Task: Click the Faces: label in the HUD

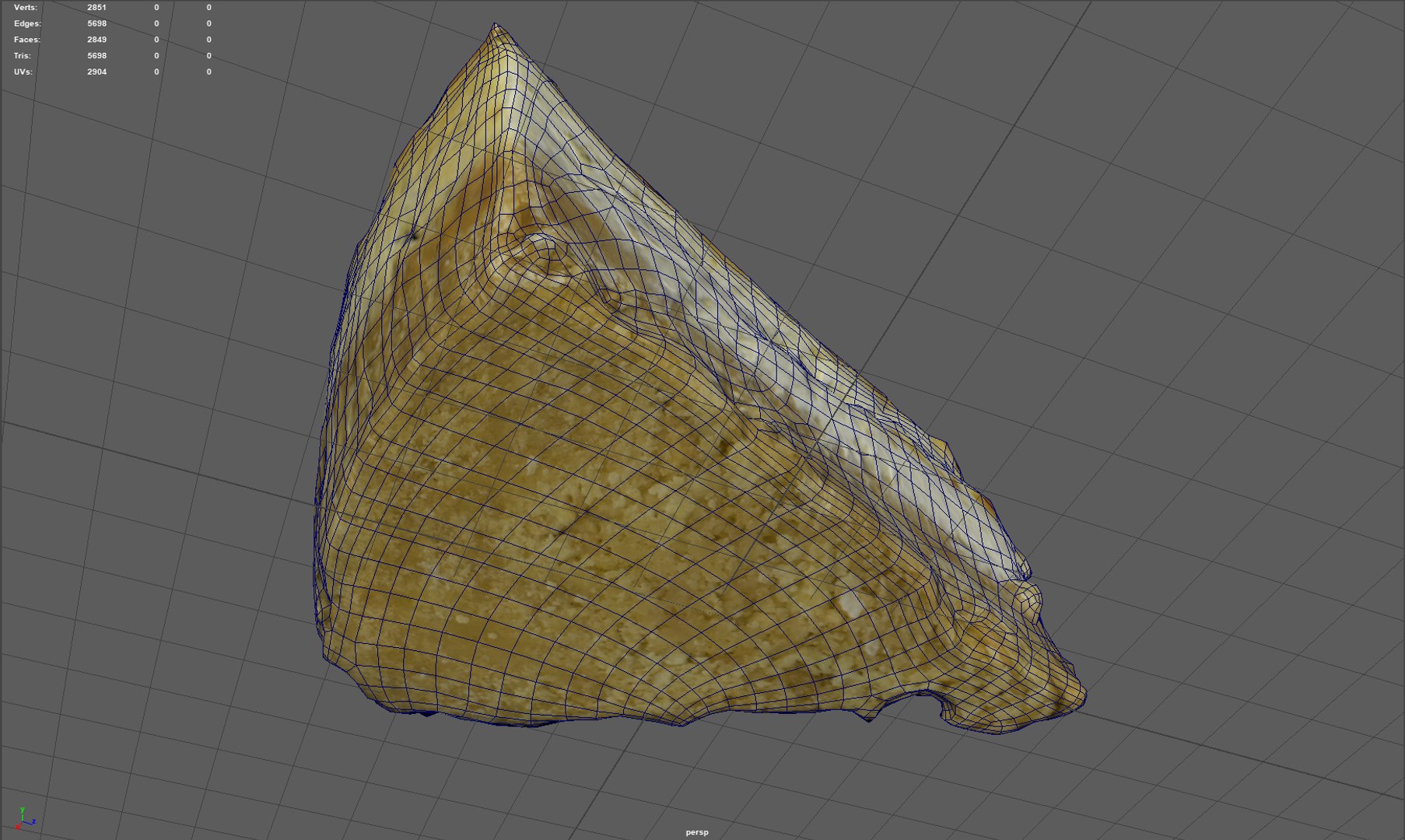Action: tap(27, 40)
